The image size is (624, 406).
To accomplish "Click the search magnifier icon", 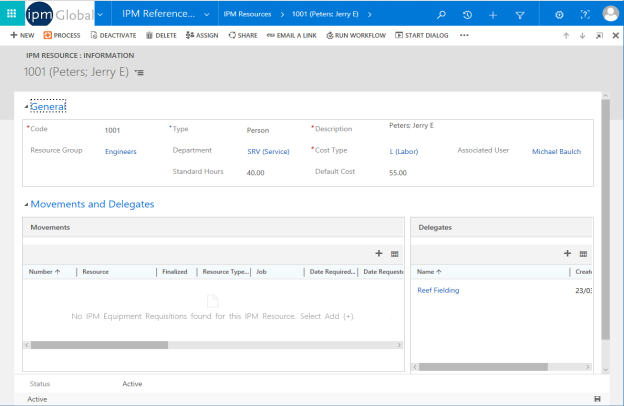I will click(442, 15).
